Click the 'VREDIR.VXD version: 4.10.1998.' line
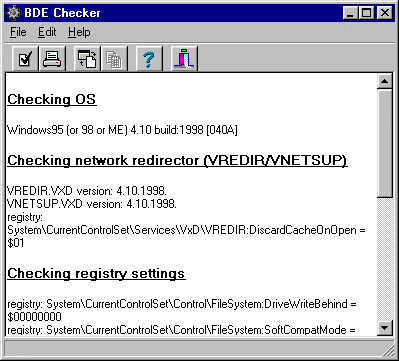Viewport: 399px width, 361px height. coord(87,191)
